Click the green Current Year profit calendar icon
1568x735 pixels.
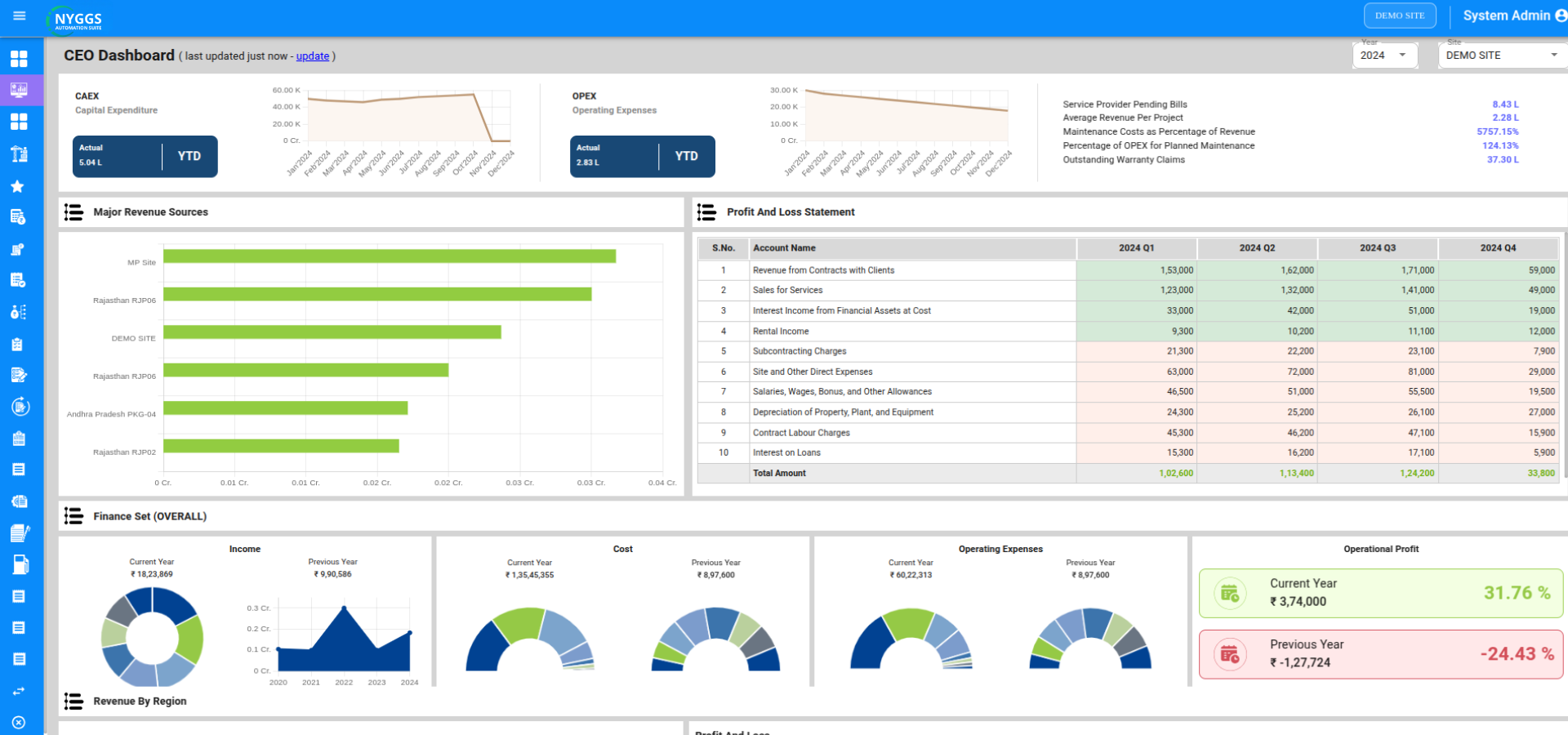coord(1230,593)
